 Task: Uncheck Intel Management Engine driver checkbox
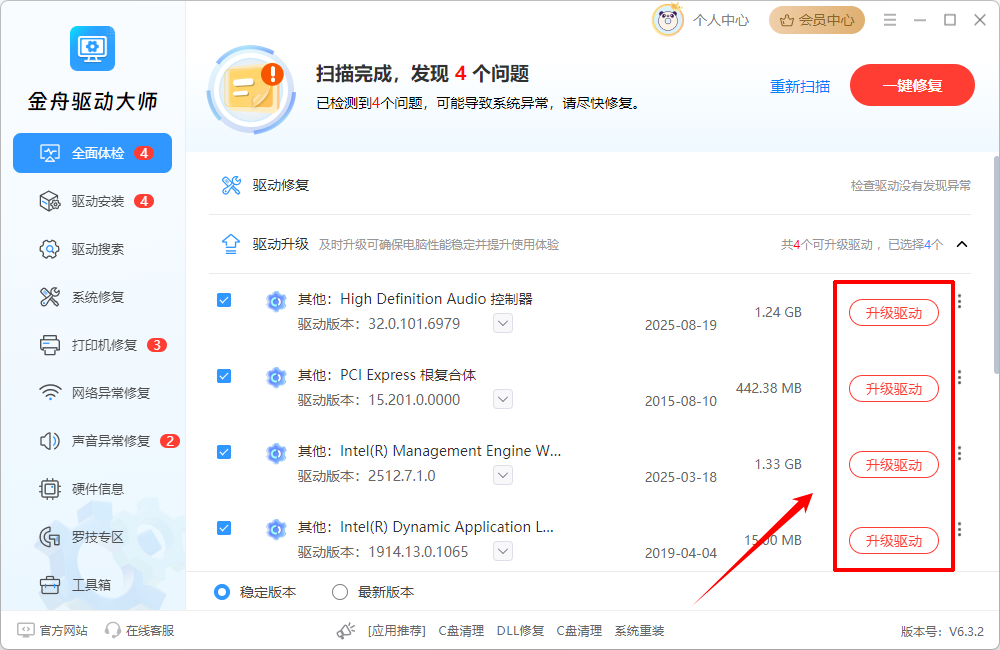coord(224,452)
